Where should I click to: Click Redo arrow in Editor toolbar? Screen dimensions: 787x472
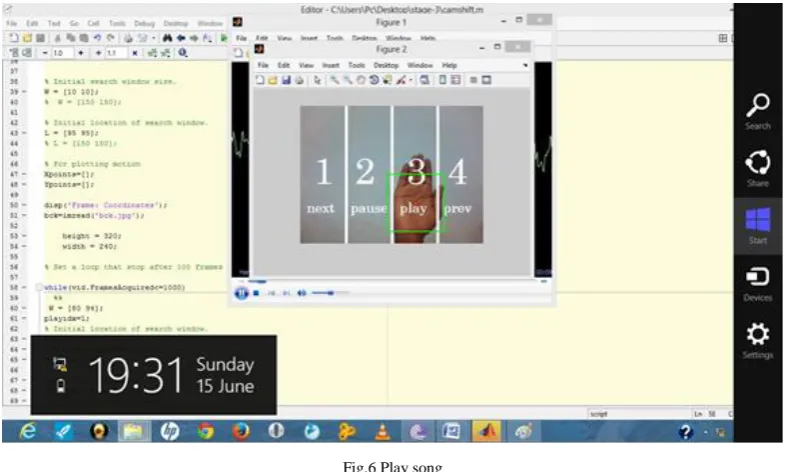click(x=110, y=38)
